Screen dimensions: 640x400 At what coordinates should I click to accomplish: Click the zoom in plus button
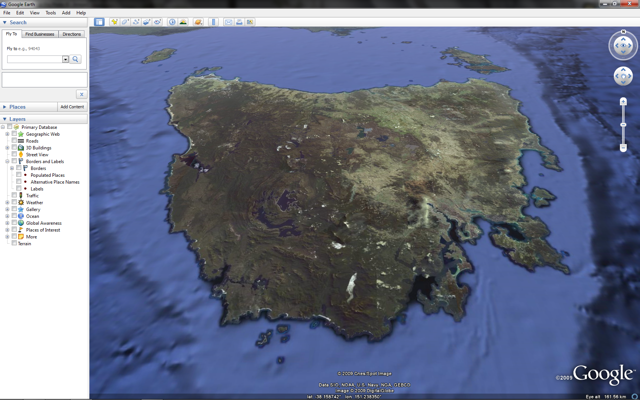click(623, 101)
